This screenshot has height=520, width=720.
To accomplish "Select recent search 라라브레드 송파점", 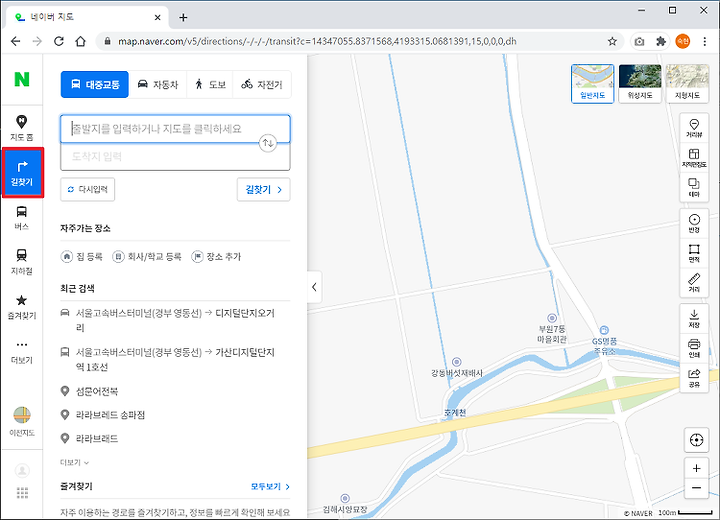I will pos(103,415).
